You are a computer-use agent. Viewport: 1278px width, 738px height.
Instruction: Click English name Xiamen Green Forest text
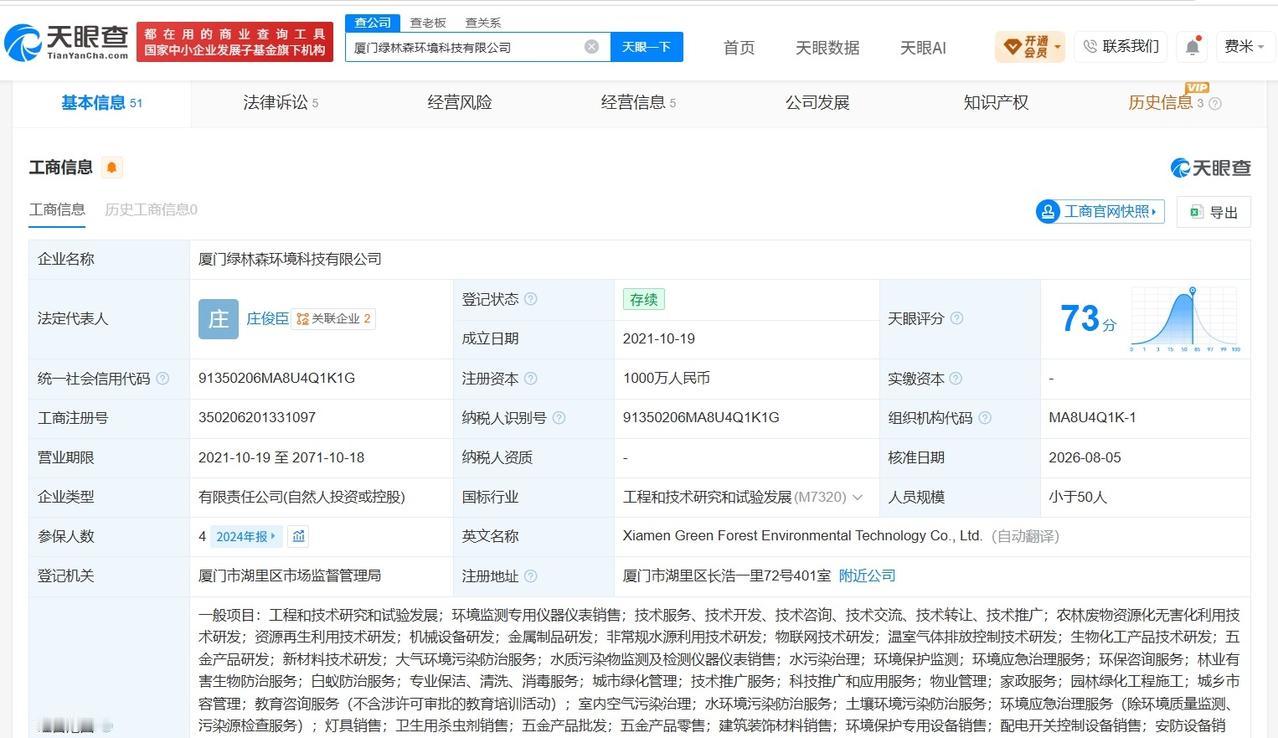pyautogui.click(x=802, y=536)
